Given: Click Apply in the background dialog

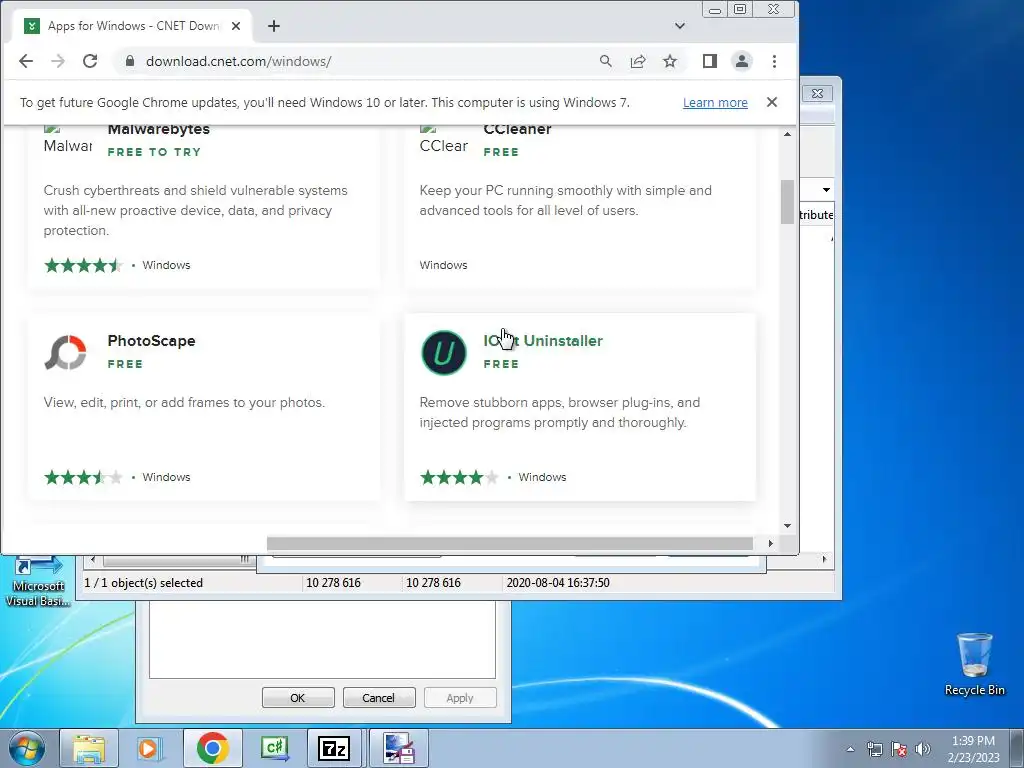Looking at the screenshot, I should pos(460,697).
